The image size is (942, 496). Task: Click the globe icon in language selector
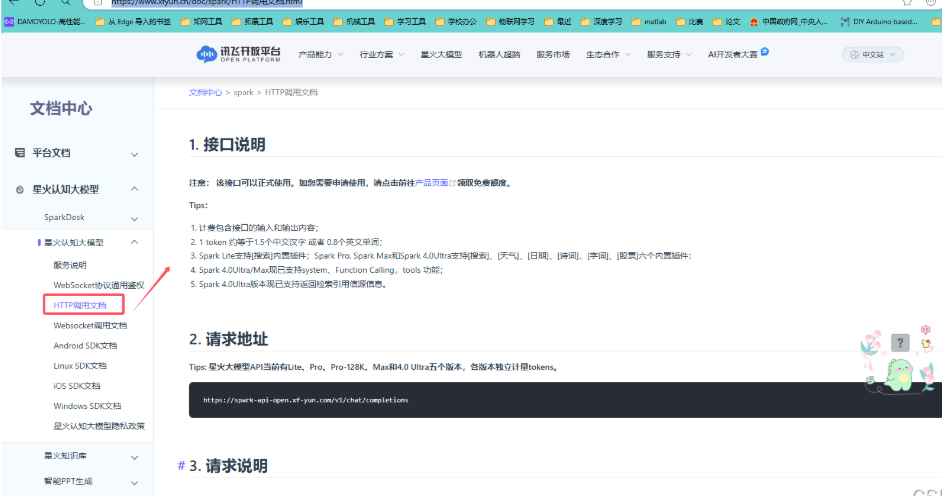coord(854,55)
